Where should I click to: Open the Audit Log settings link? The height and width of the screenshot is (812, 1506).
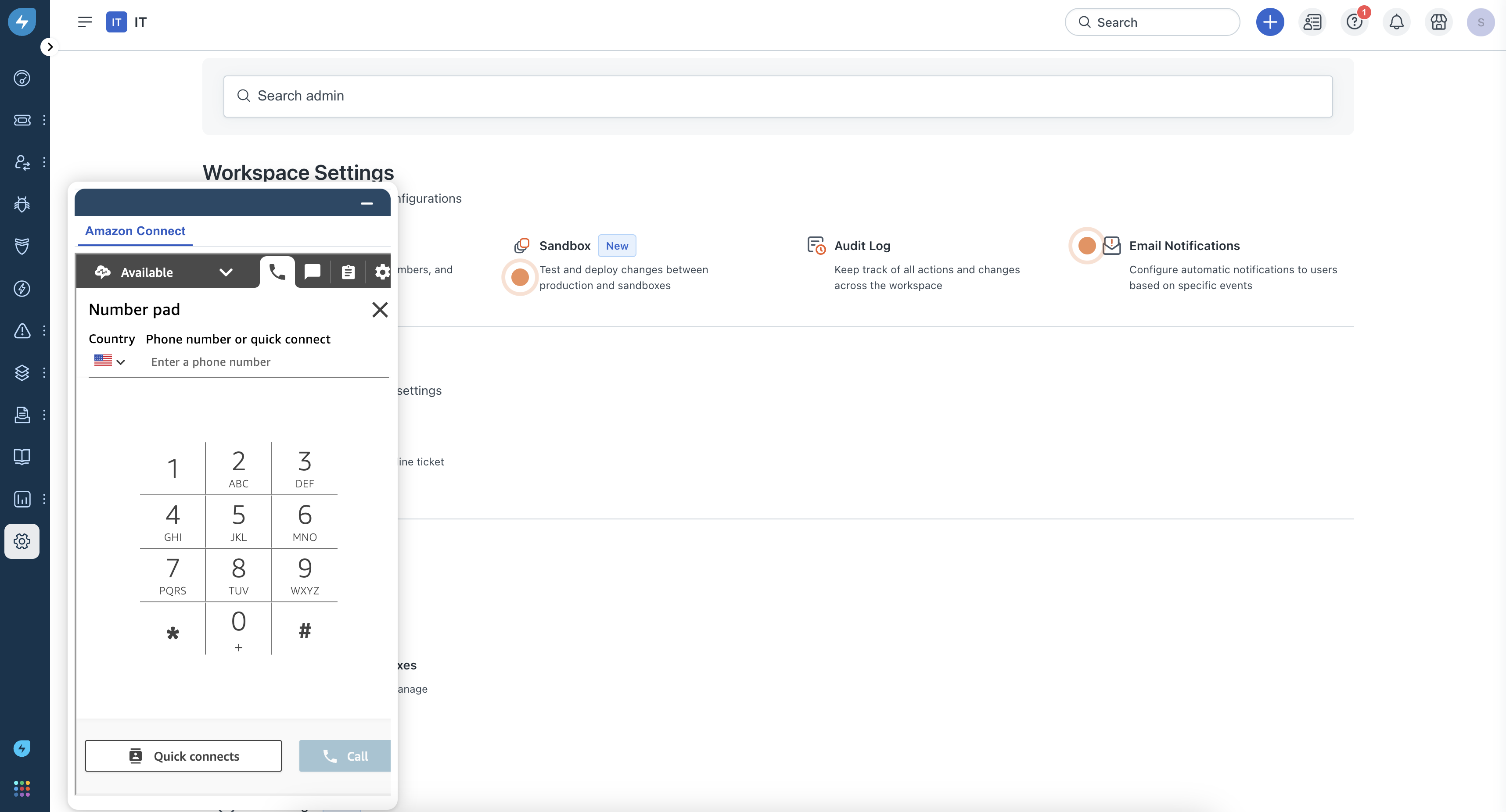(862, 245)
